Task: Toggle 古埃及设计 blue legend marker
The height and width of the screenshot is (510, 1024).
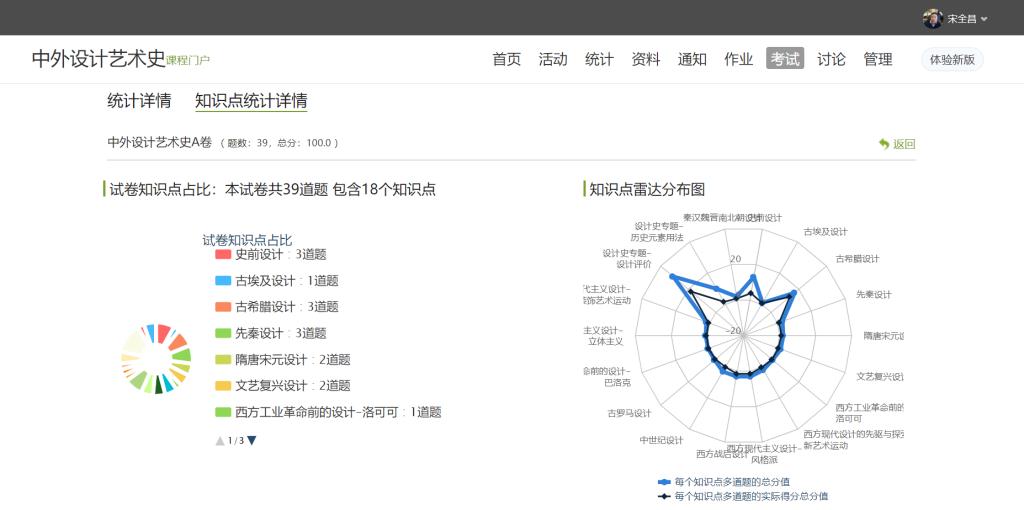Action: [x=223, y=281]
